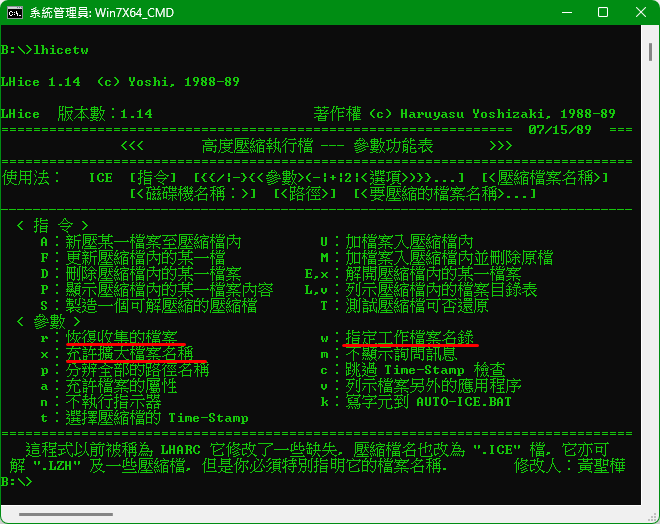Click command T '測試壓縮檔可否還原'
The image size is (660, 524).
417,306
